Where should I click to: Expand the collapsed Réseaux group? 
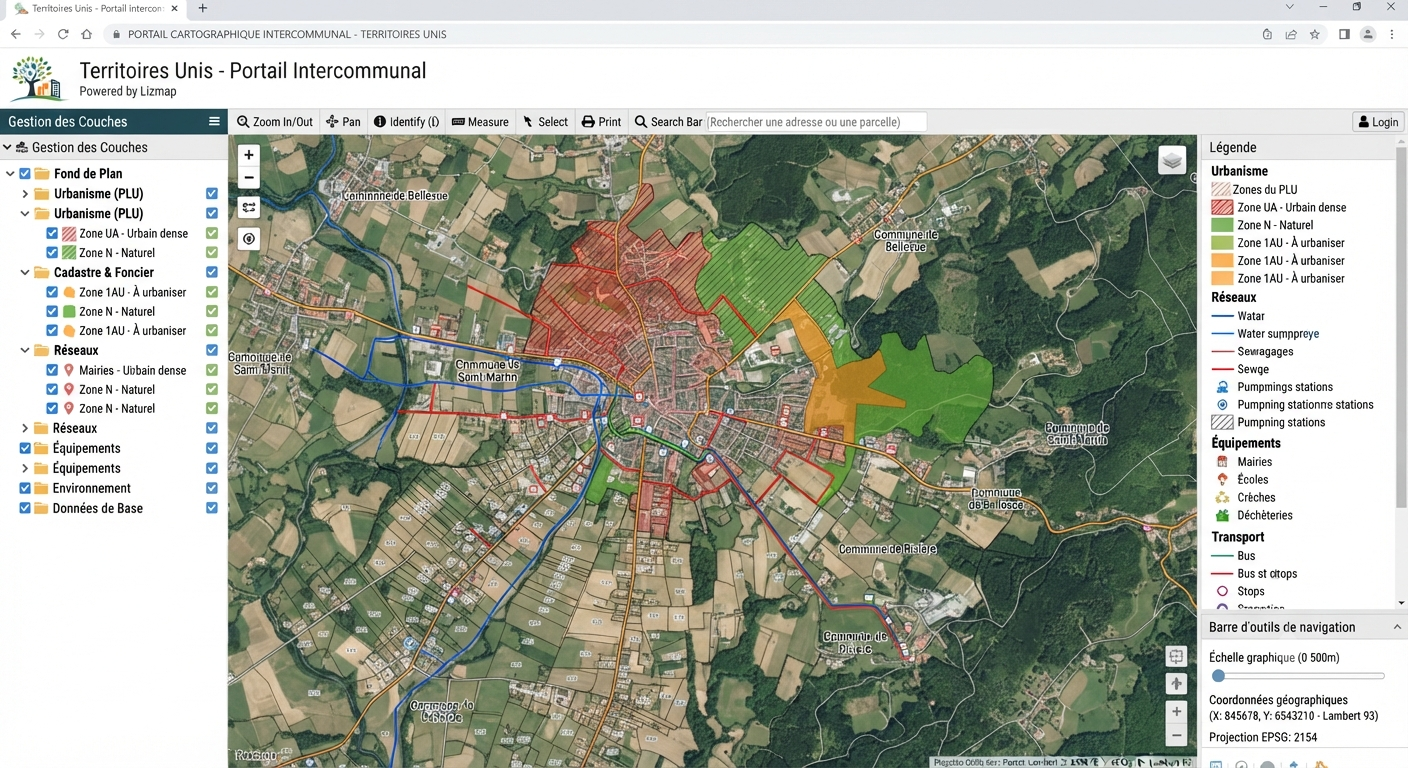click(x=25, y=429)
